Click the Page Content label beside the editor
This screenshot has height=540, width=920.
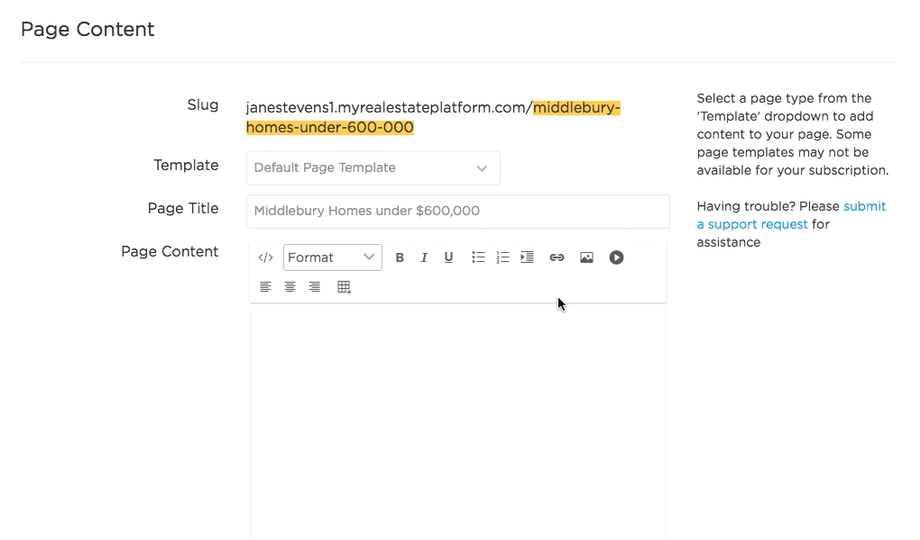170,252
